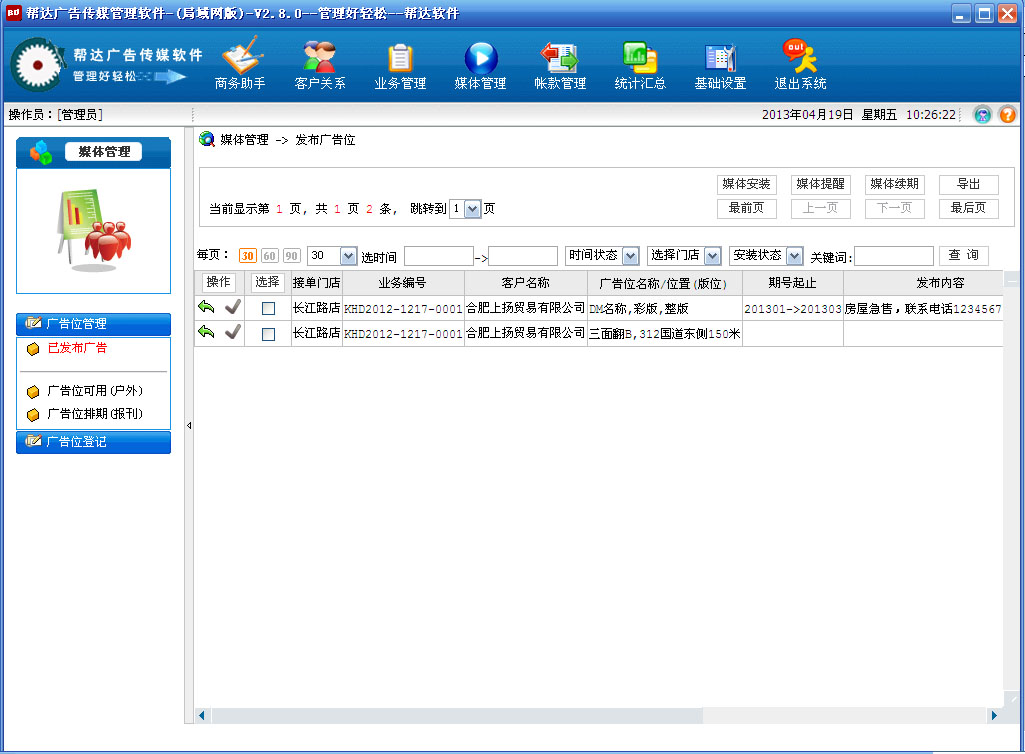Click checkmark icon in 三面翻B row
This screenshot has height=754, width=1025.
(233, 332)
